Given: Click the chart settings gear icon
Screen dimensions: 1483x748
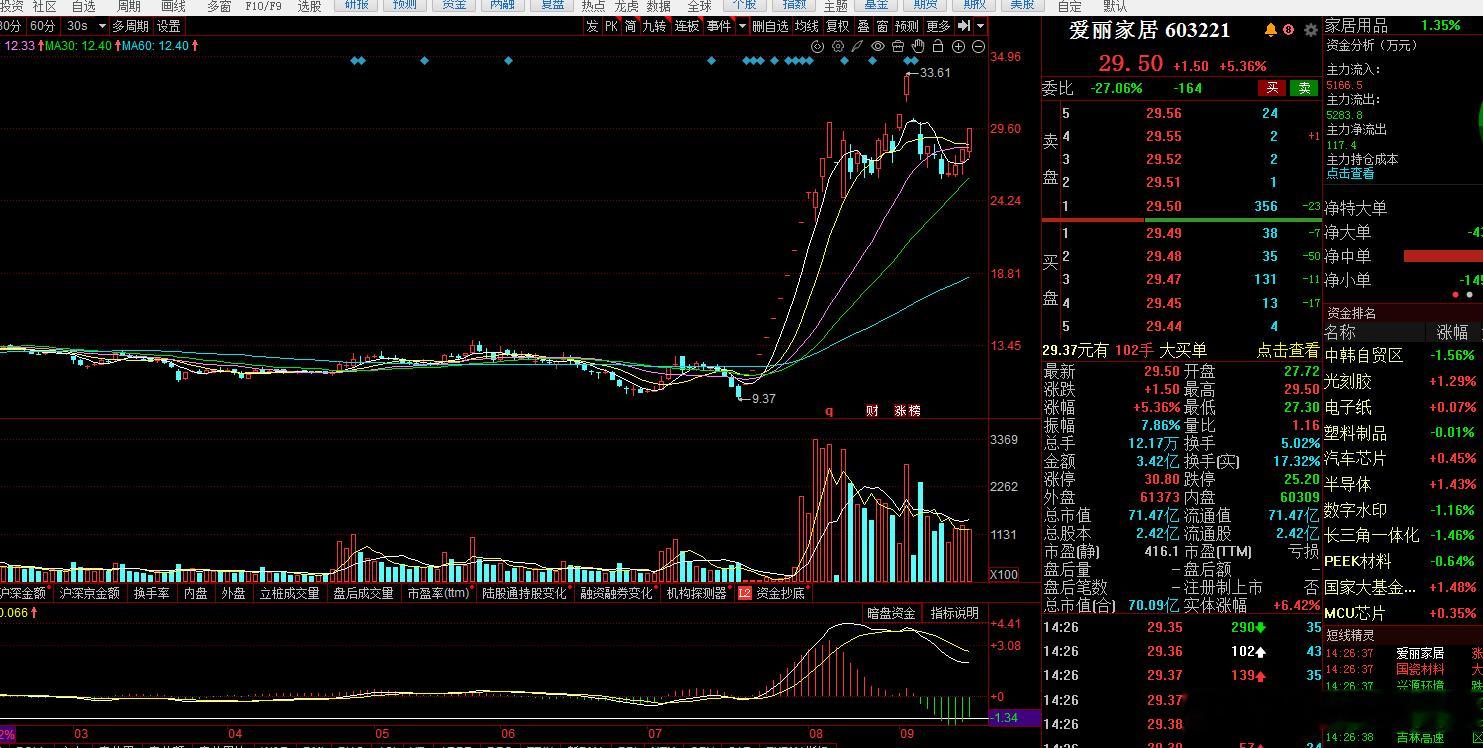Looking at the screenshot, I should (838, 46).
